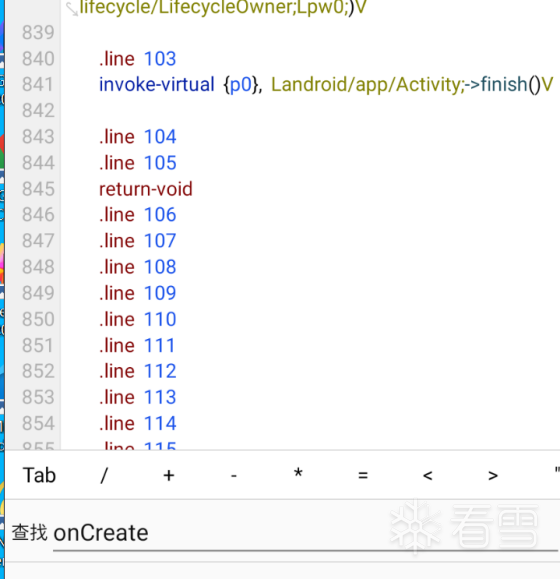This screenshot has height=579, width=560.
Task: Place cursor on 'invoke-virtual' instruction
Action: pos(157,85)
